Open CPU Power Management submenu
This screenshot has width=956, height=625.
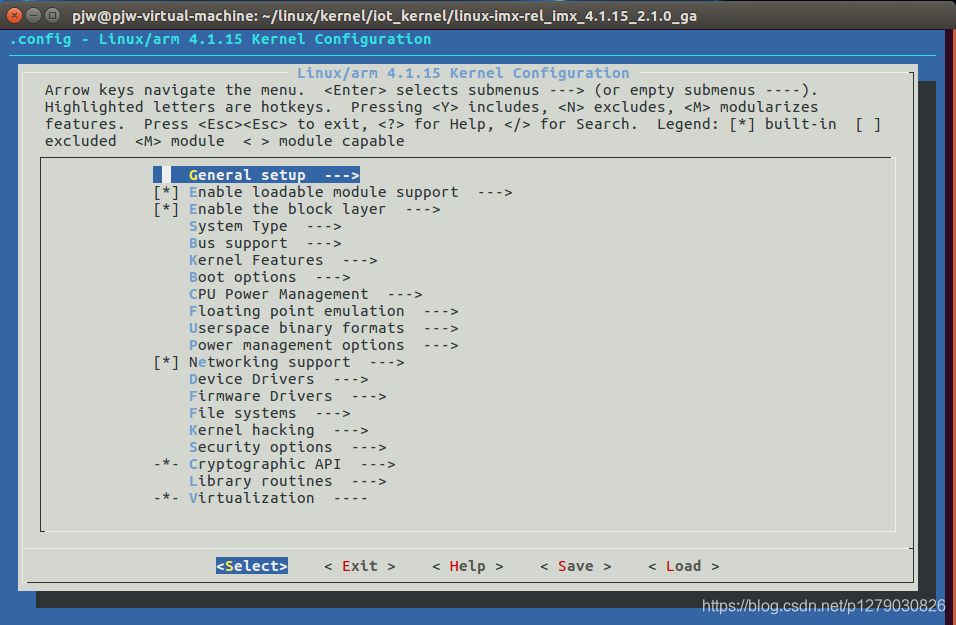tap(305, 295)
